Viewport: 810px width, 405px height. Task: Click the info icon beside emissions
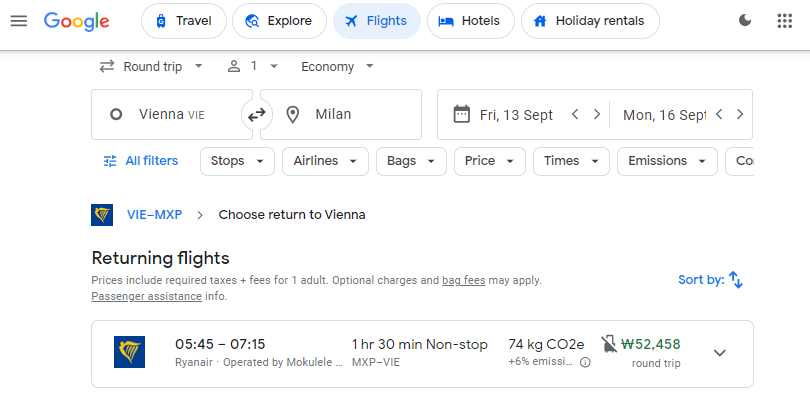pos(585,363)
